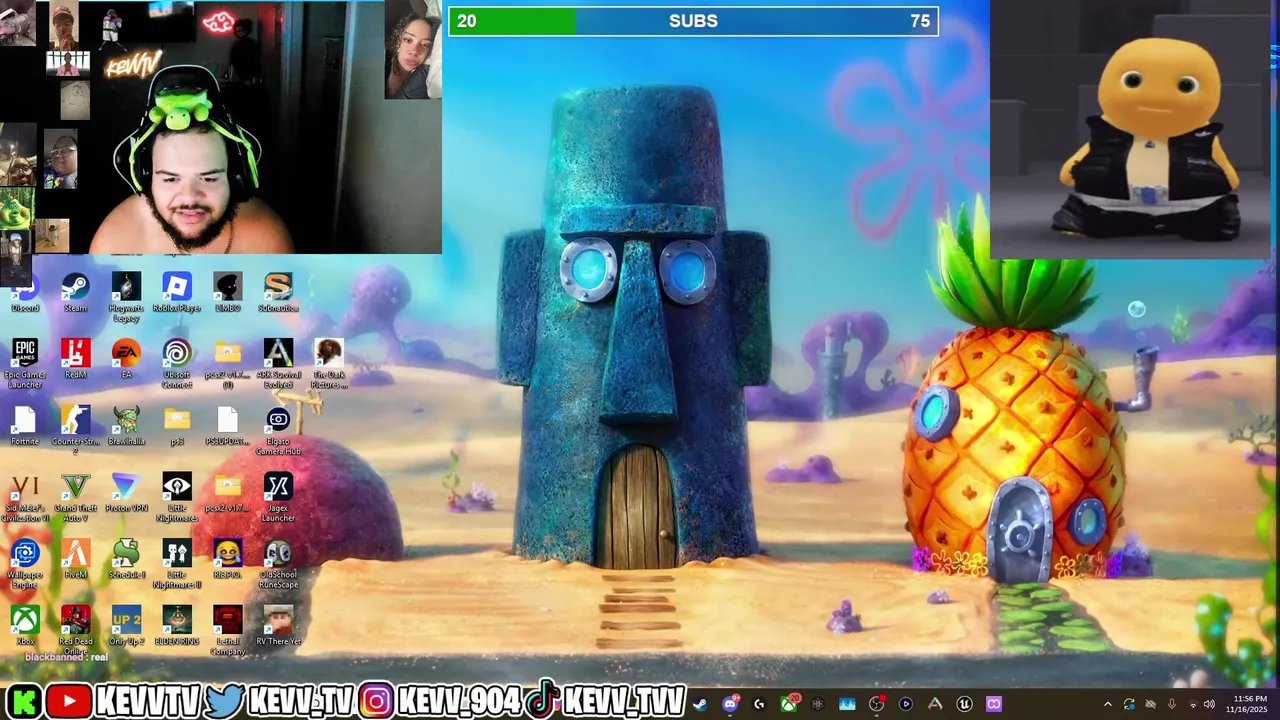Open Ubisoft Connect from the desktop

[x=177, y=365]
